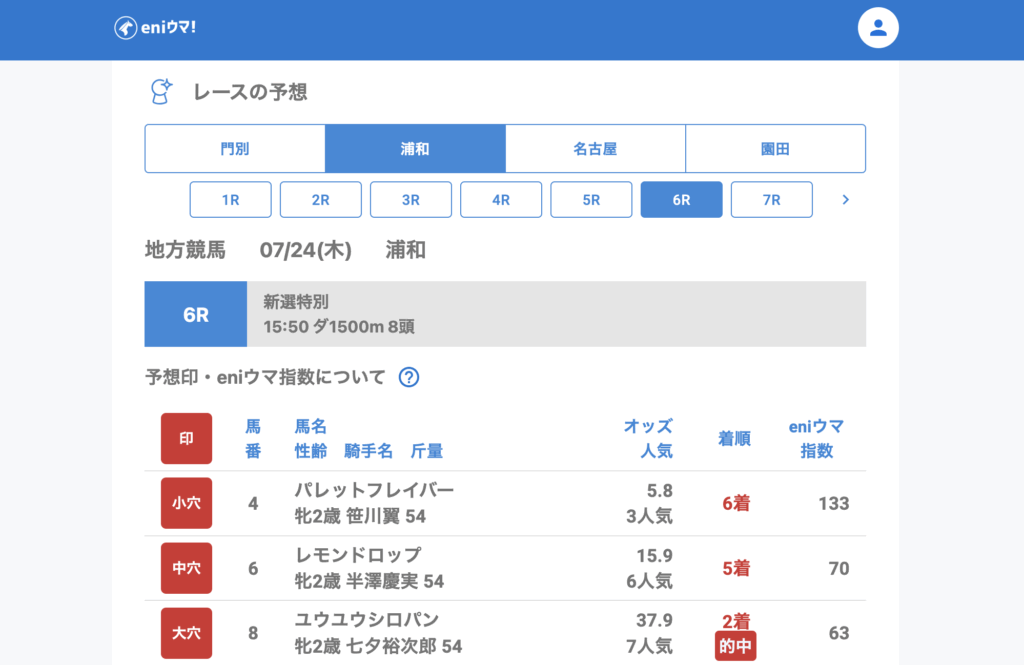
Task: Go to race 7R
Action: tap(771, 200)
